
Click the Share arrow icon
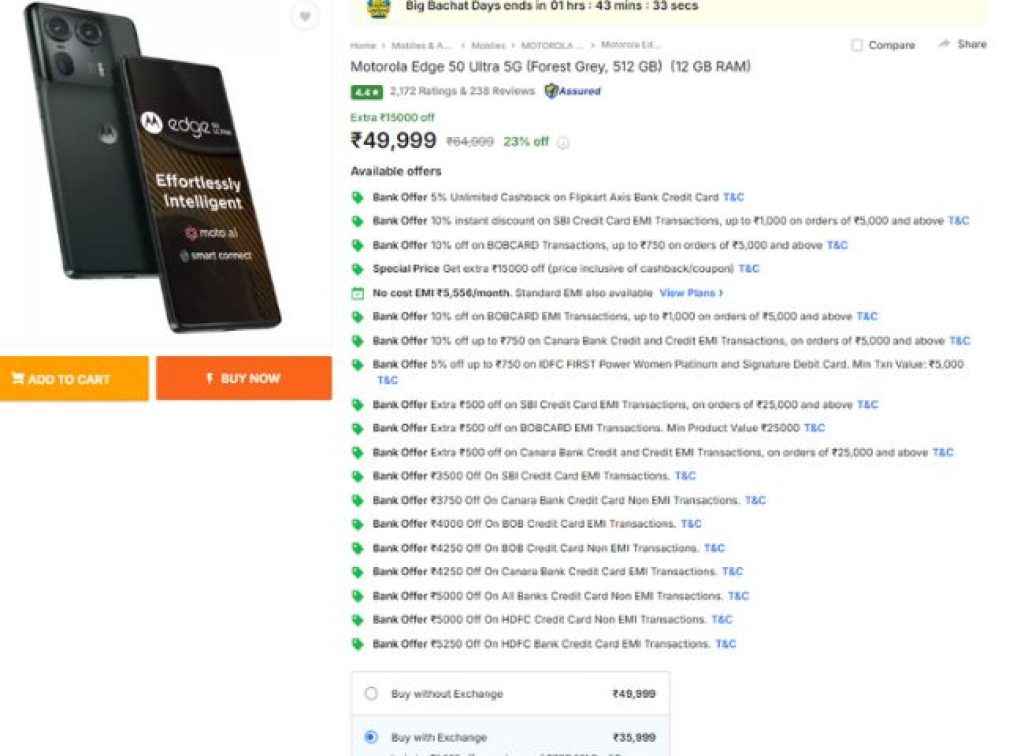pos(944,44)
